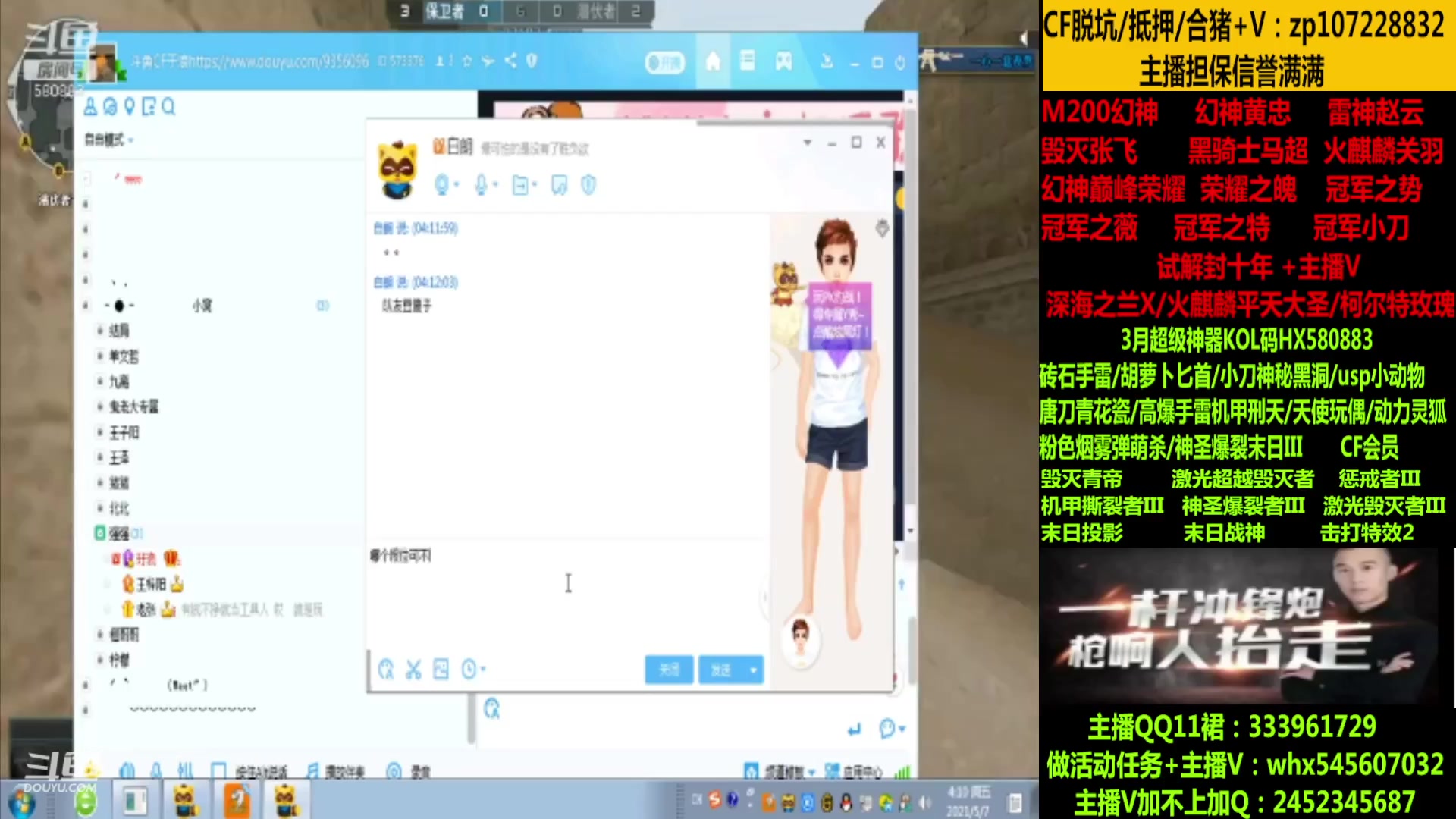1456x819 pixels.
Task: Open the game controller icon in the YY header
Action: pyautogui.click(x=783, y=61)
